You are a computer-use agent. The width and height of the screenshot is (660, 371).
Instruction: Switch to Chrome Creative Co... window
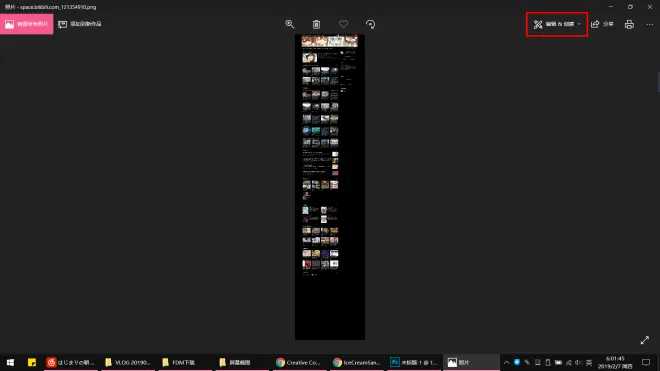pos(299,363)
